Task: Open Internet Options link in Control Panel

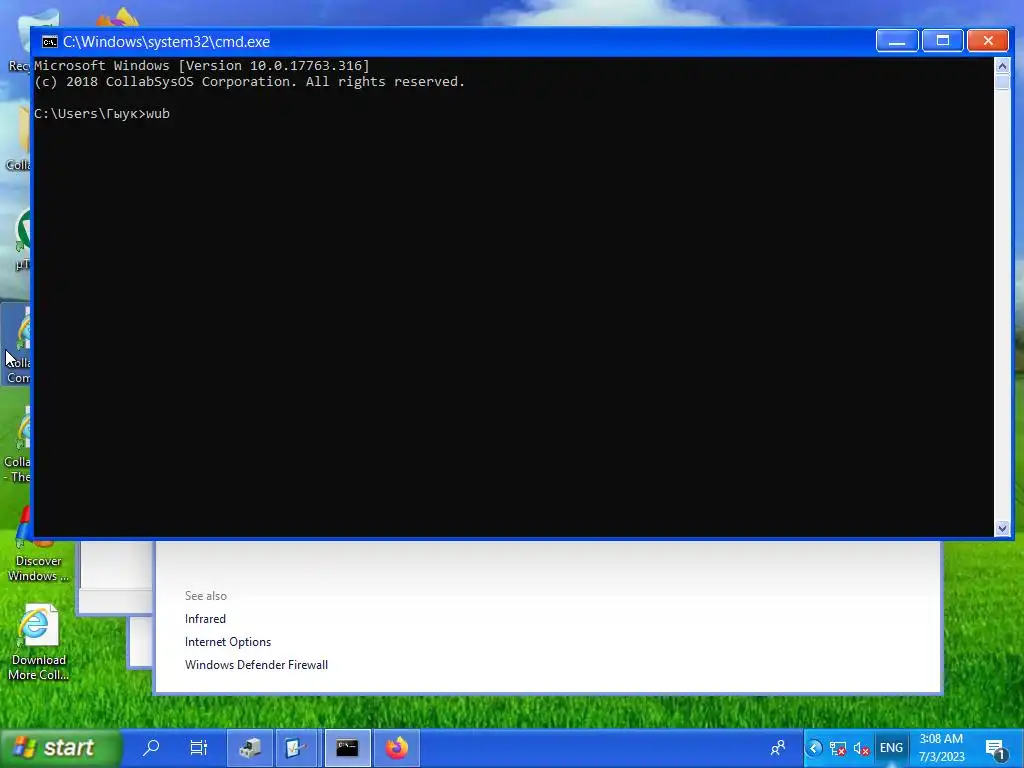Action: click(228, 642)
